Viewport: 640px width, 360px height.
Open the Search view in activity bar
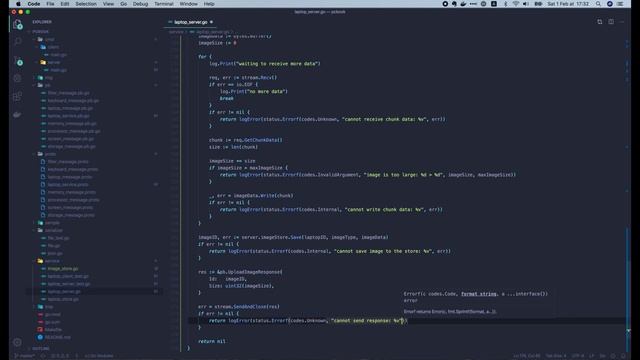pos(17,42)
